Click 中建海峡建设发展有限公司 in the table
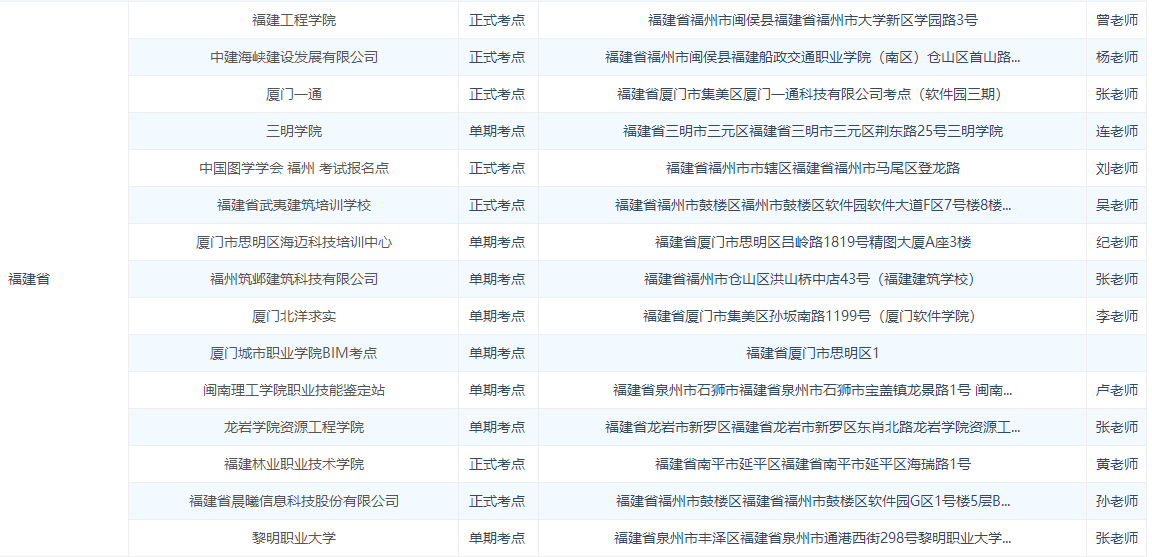1152x557 pixels. tap(294, 57)
